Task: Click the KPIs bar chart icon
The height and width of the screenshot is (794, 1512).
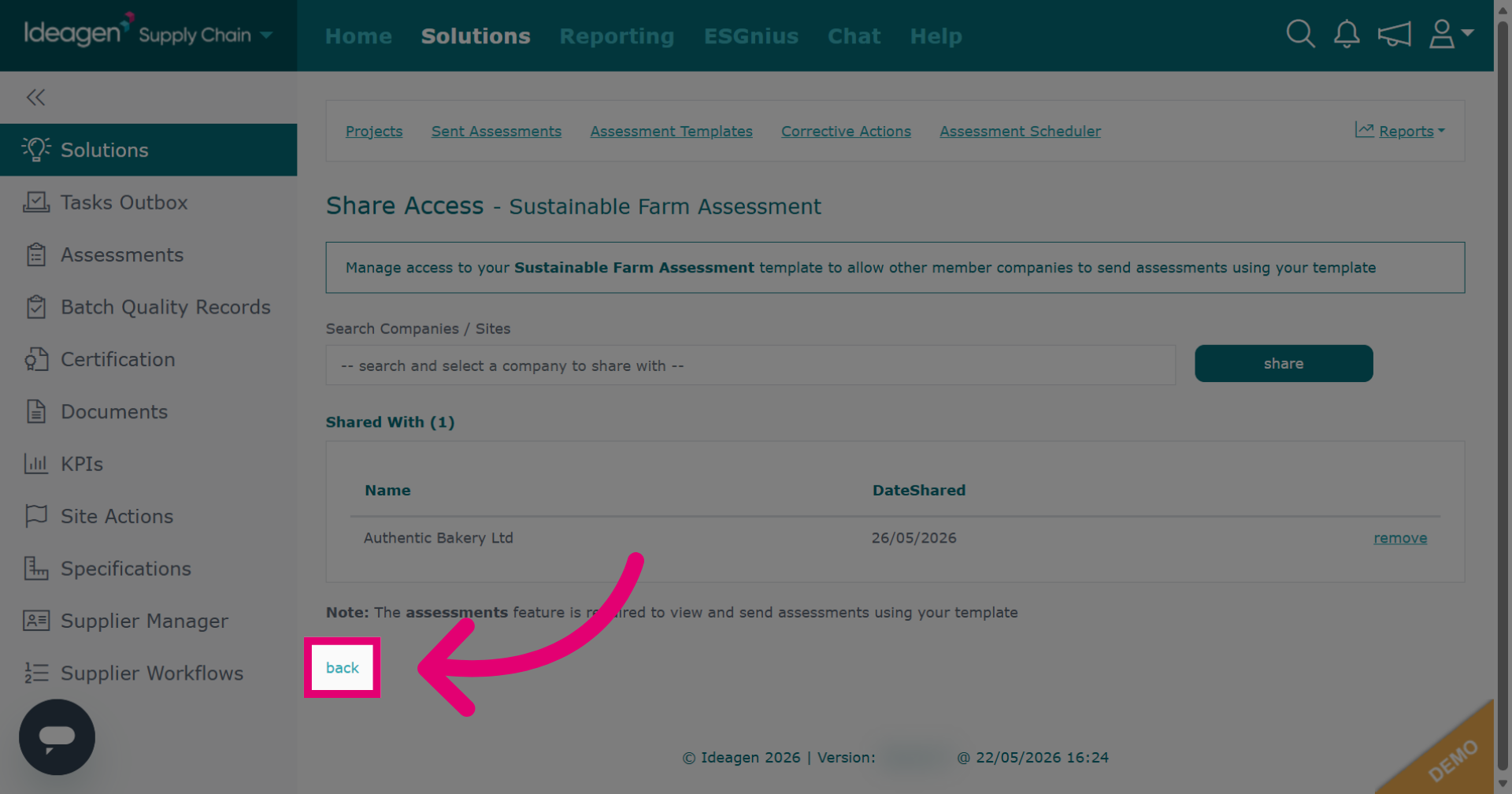Action: tap(36, 463)
